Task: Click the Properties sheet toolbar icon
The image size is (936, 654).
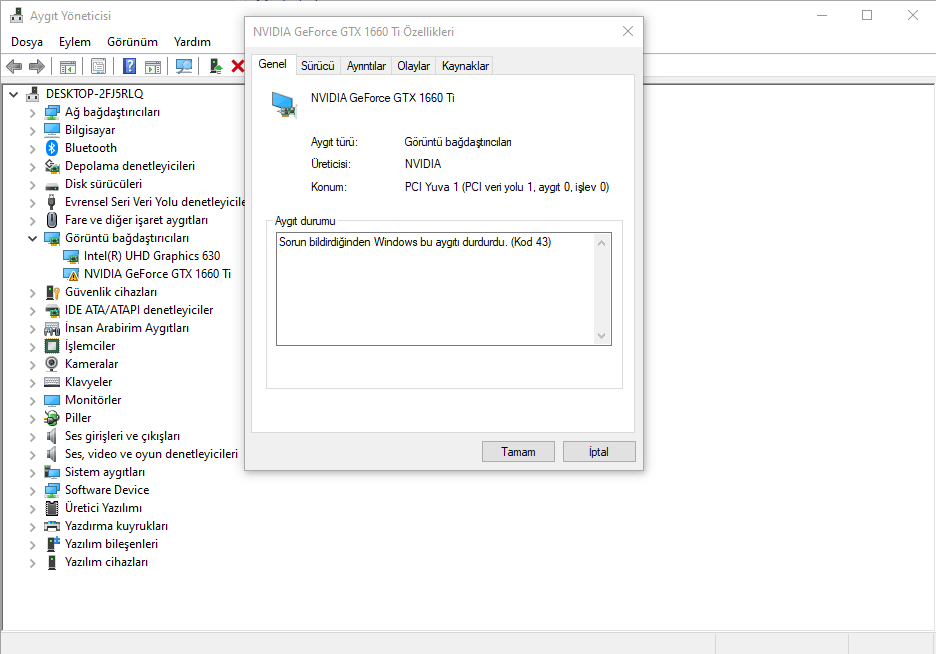Action: pos(98,66)
